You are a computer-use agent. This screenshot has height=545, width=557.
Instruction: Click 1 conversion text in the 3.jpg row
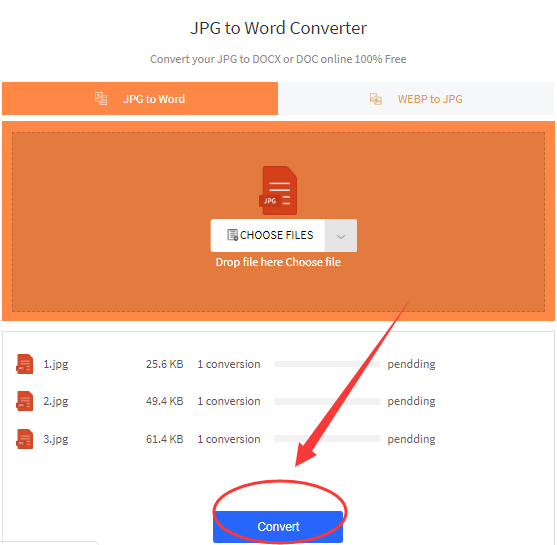[x=229, y=439]
